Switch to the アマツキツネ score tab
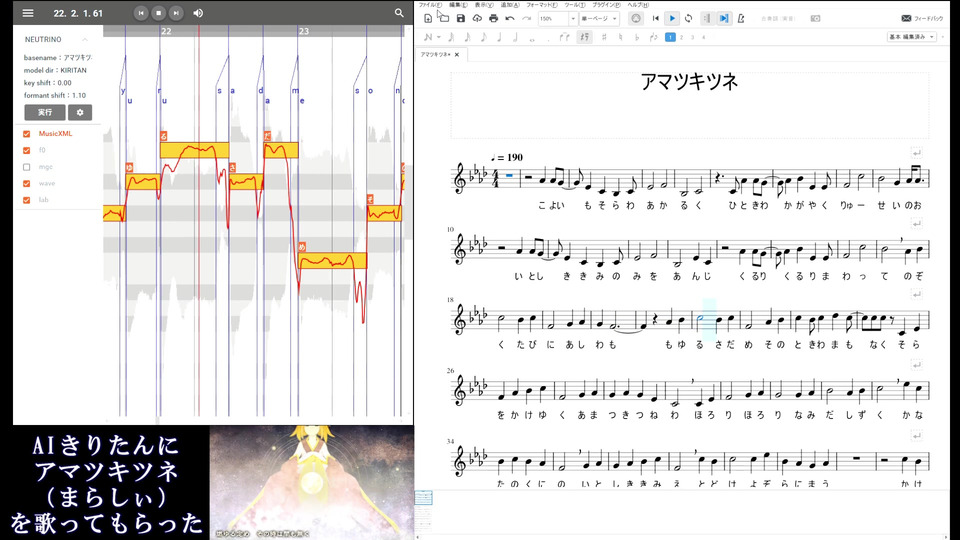The image size is (960, 540). 436,54
